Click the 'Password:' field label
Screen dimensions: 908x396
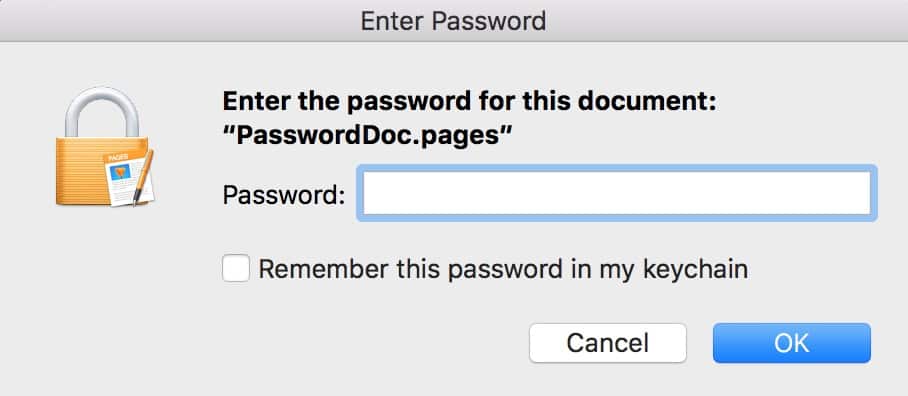coord(284,194)
